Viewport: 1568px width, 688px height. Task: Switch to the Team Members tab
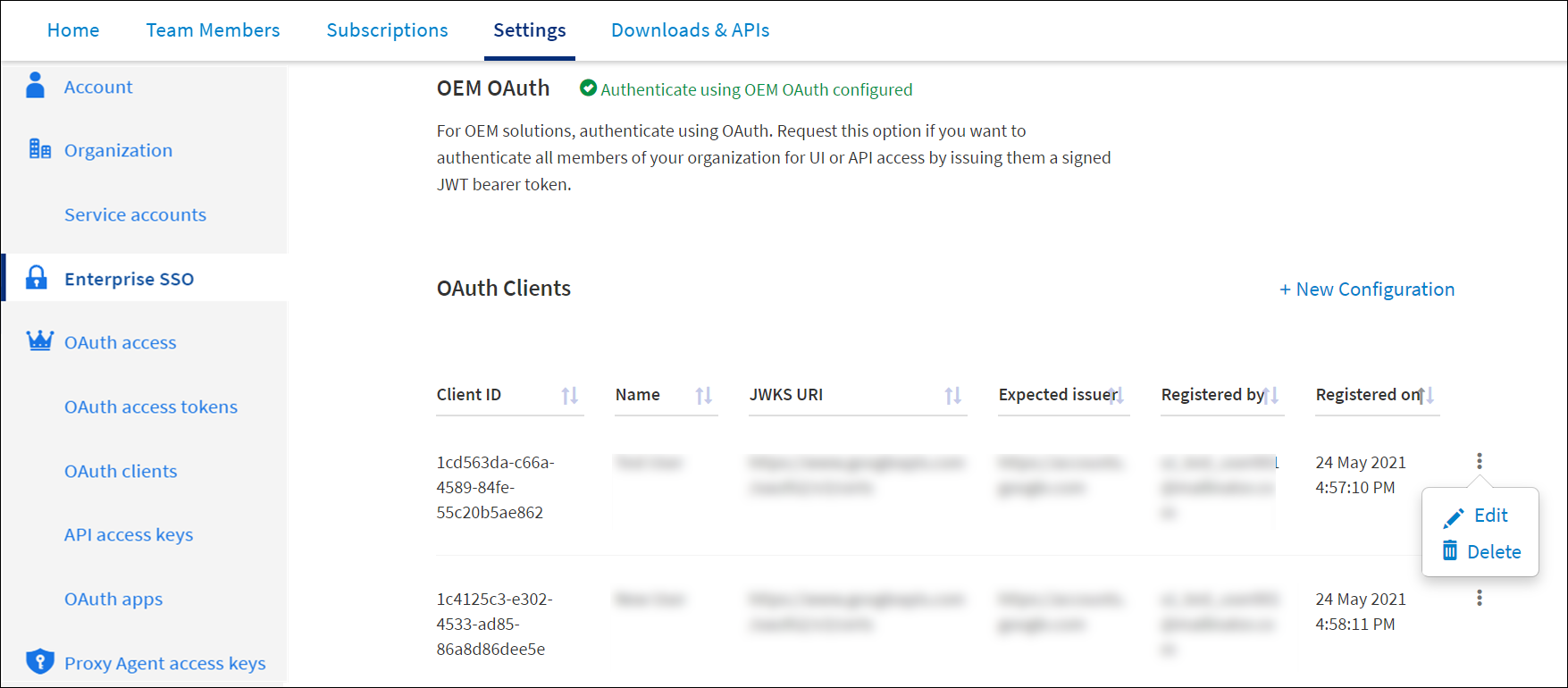(x=213, y=30)
